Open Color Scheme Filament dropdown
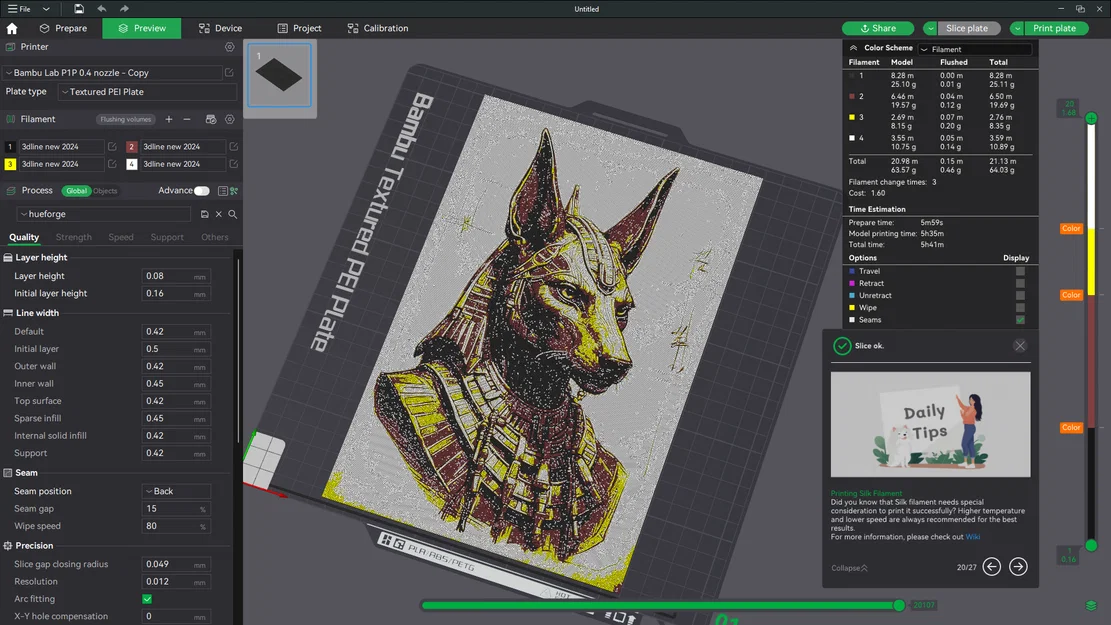 (975, 49)
